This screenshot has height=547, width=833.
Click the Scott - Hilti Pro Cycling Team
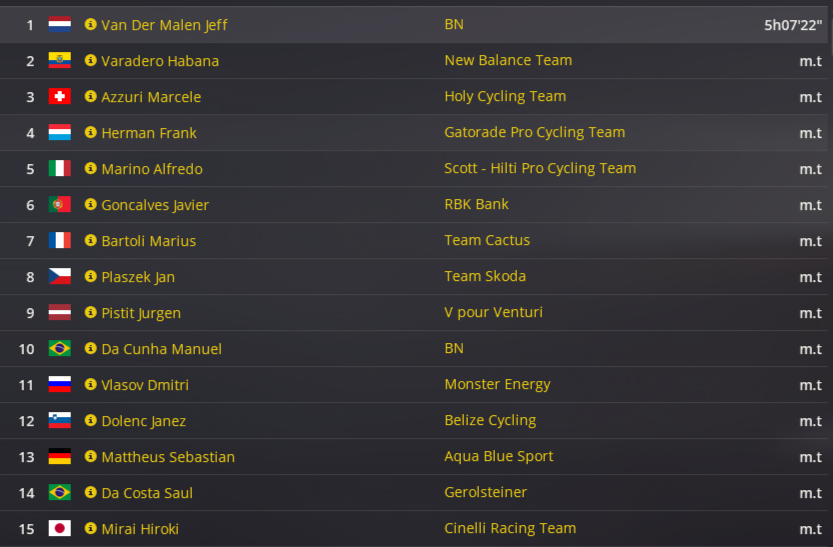(x=540, y=168)
